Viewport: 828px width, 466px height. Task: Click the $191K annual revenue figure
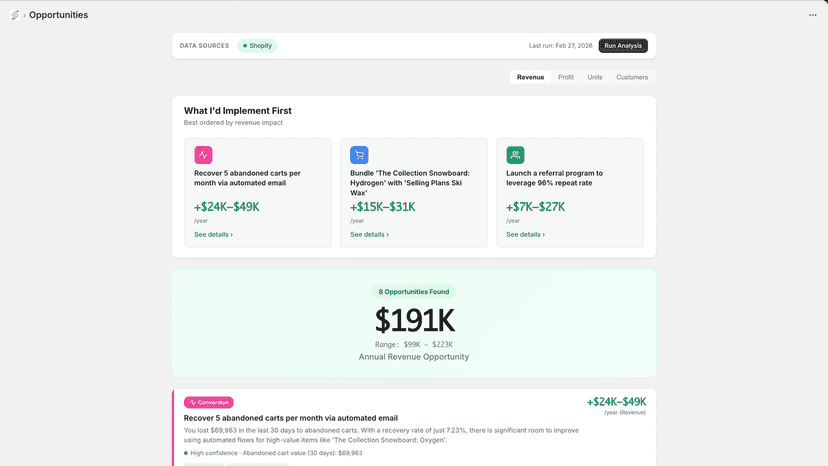click(414, 320)
